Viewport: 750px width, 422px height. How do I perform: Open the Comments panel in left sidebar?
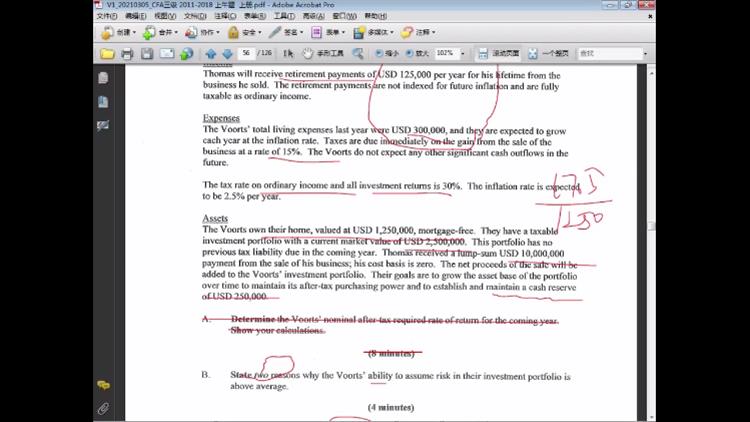pyautogui.click(x=102, y=385)
